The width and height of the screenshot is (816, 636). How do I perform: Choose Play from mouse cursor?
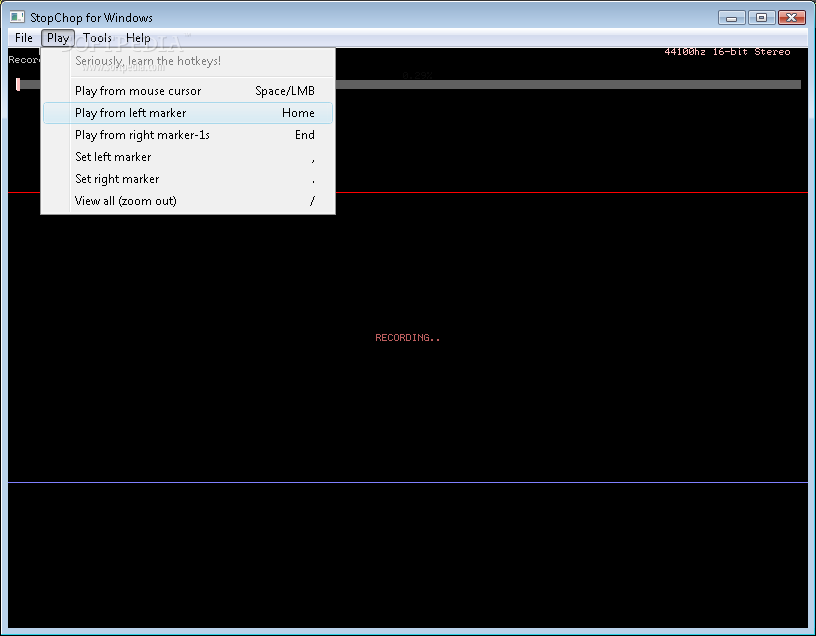[x=188, y=91]
